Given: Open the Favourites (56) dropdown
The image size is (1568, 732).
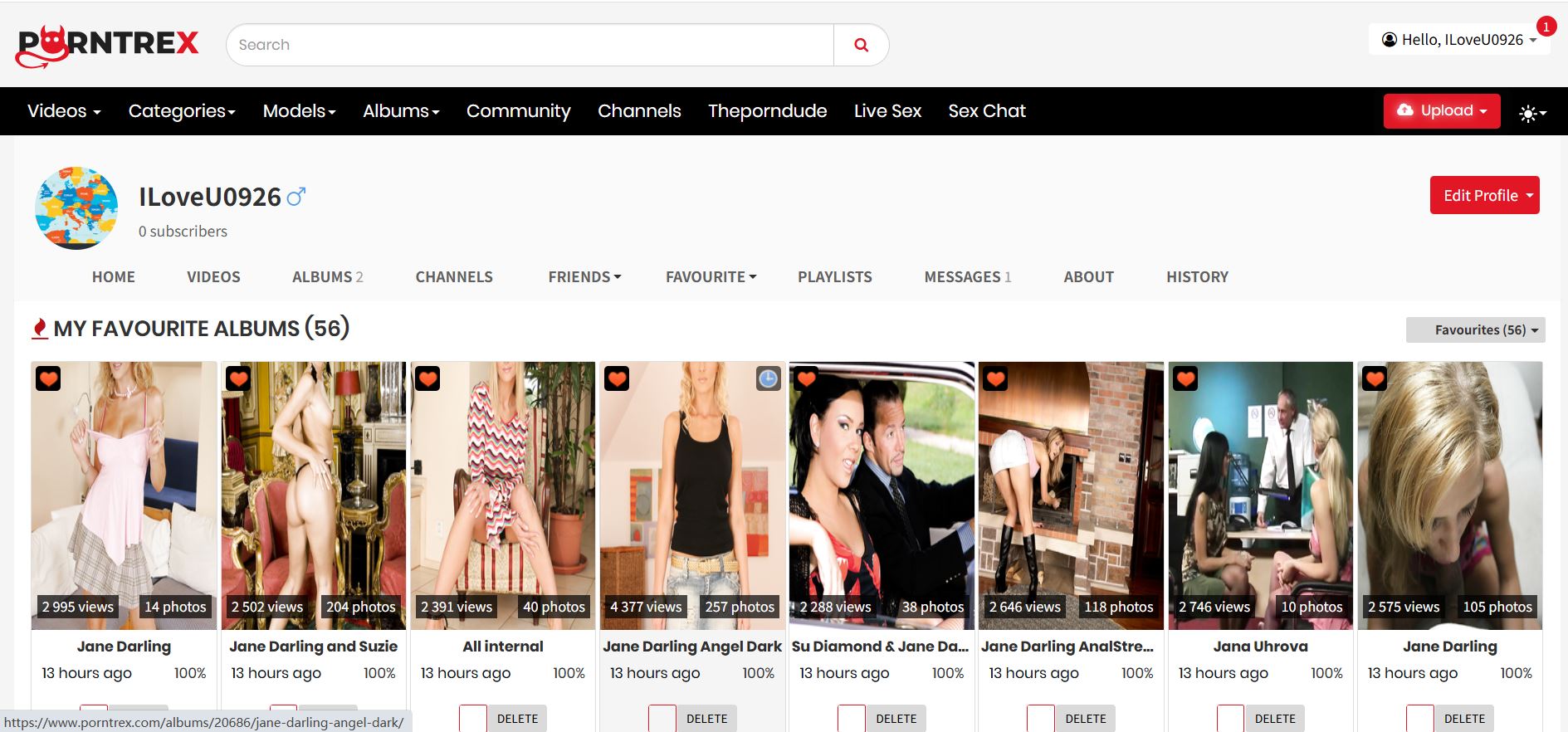Looking at the screenshot, I should click(1476, 329).
